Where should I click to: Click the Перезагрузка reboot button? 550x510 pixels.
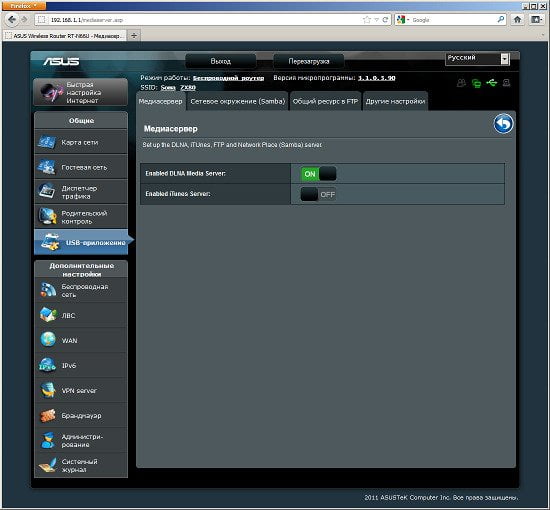coord(309,61)
